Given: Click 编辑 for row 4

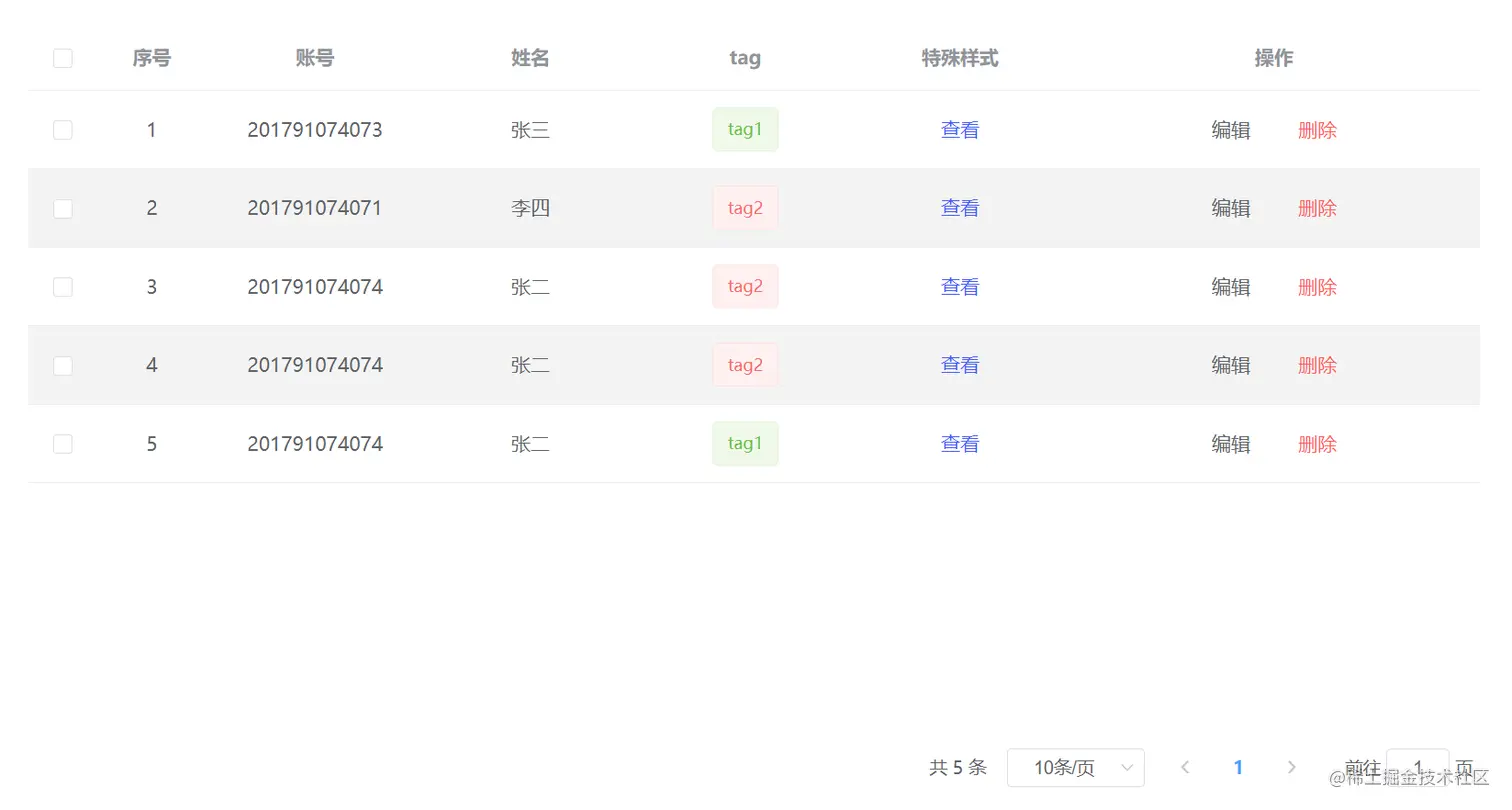Looking at the screenshot, I should point(1231,365).
